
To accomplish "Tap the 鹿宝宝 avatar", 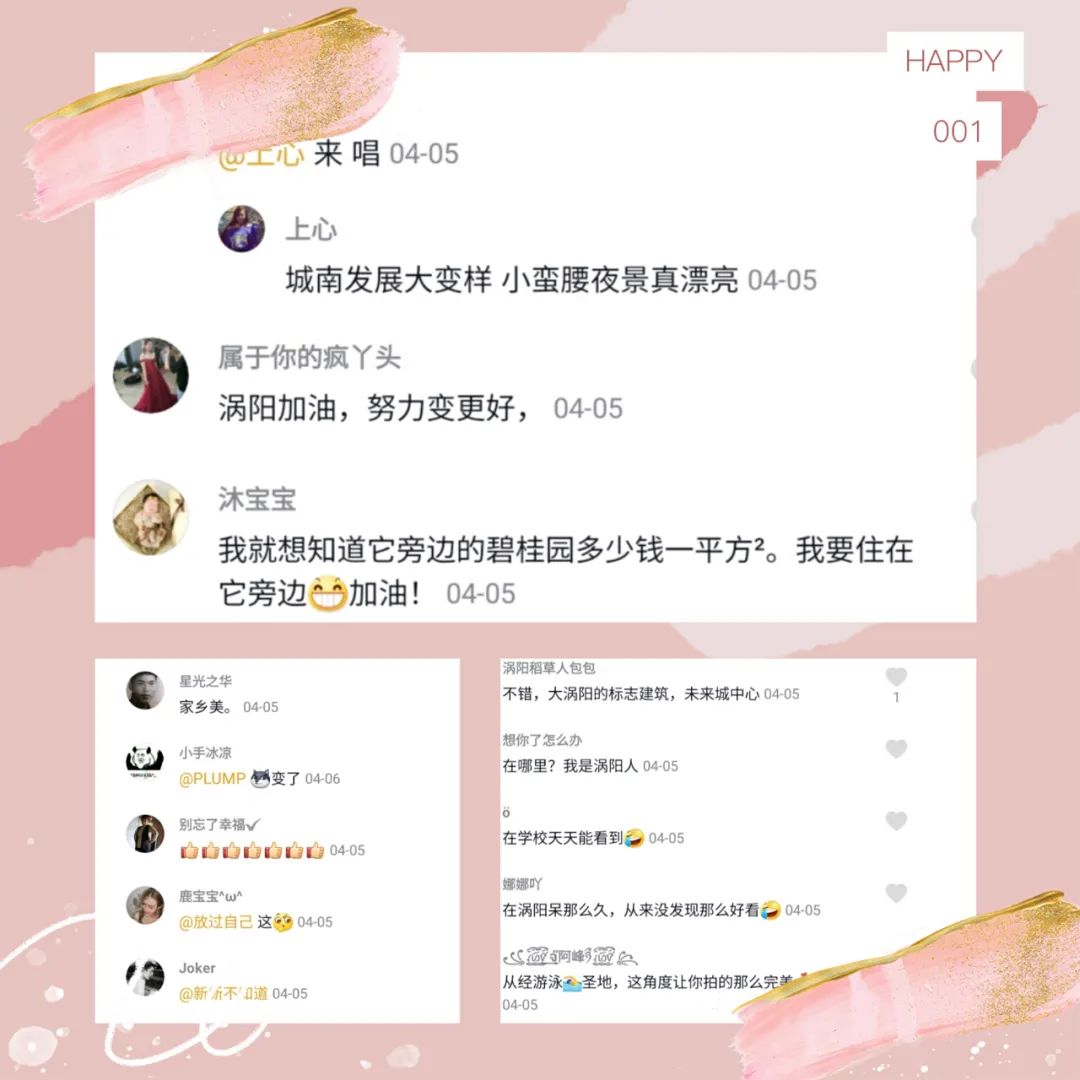I will click(x=145, y=905).
